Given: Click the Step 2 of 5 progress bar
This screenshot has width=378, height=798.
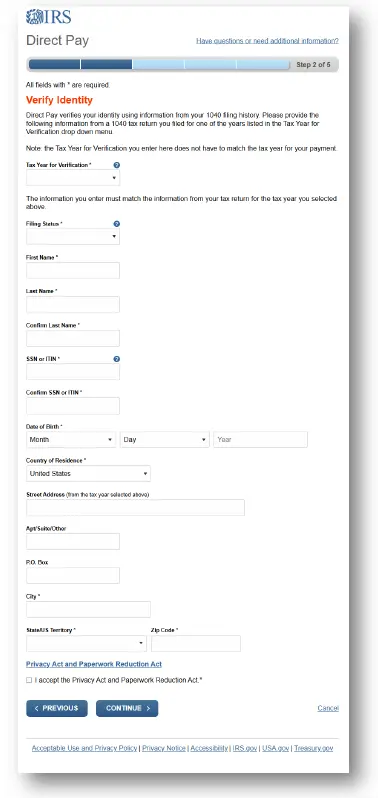Looking at the screenshot, I should click(x=183, y=65).
